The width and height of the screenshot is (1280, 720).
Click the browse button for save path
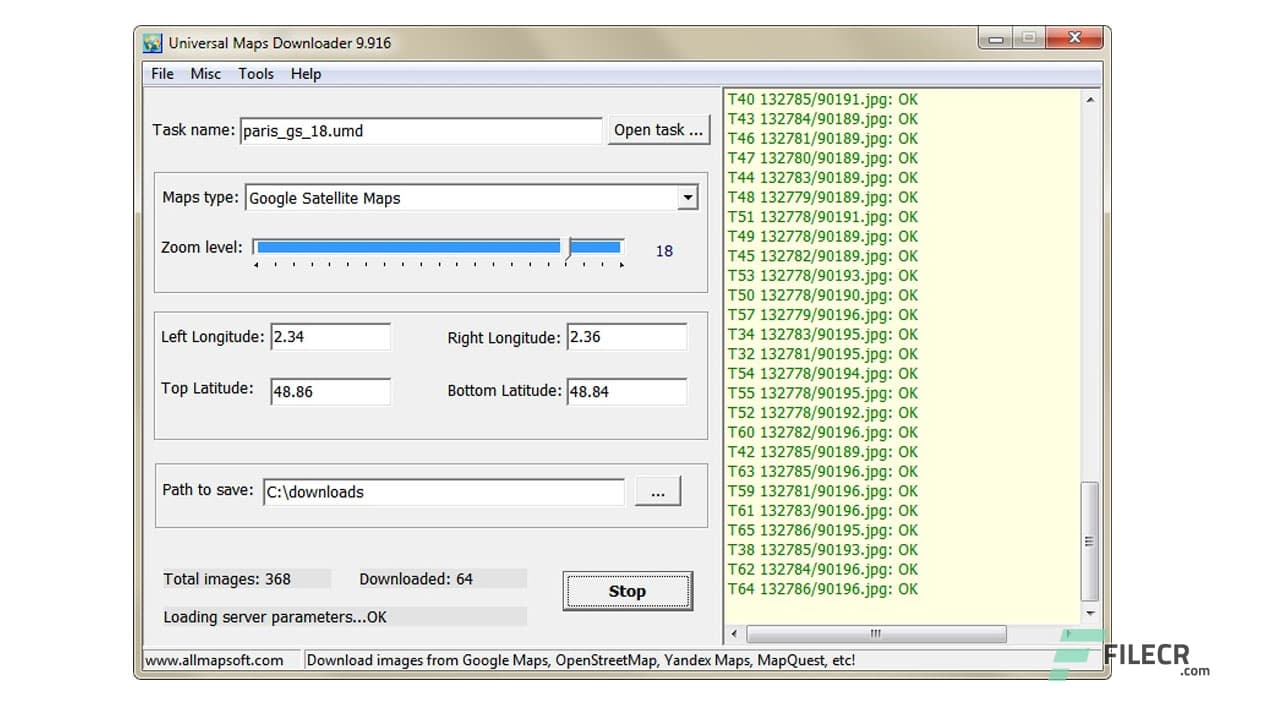(x=658, y=490)
